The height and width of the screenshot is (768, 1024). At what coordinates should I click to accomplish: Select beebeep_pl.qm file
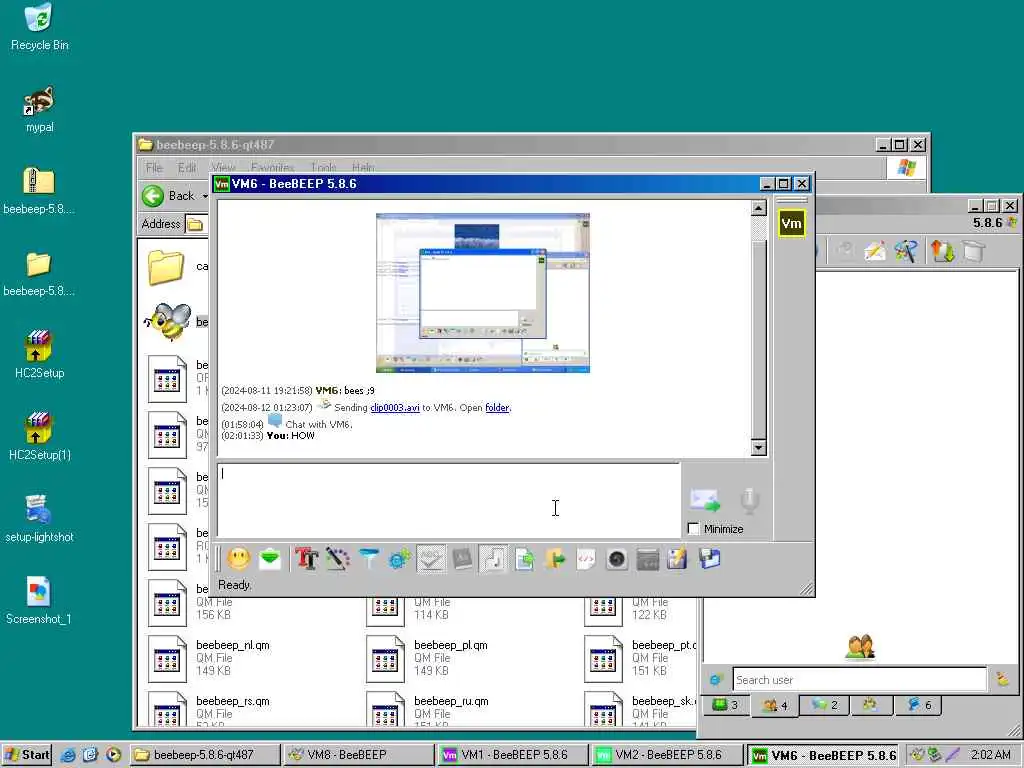(427, 658)
